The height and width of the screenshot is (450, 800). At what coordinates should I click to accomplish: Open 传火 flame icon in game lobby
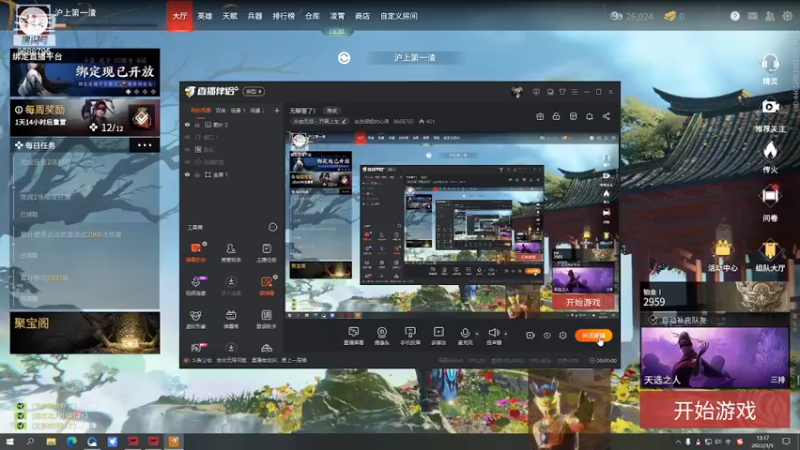pyautogui.click(x=770, y=157)
